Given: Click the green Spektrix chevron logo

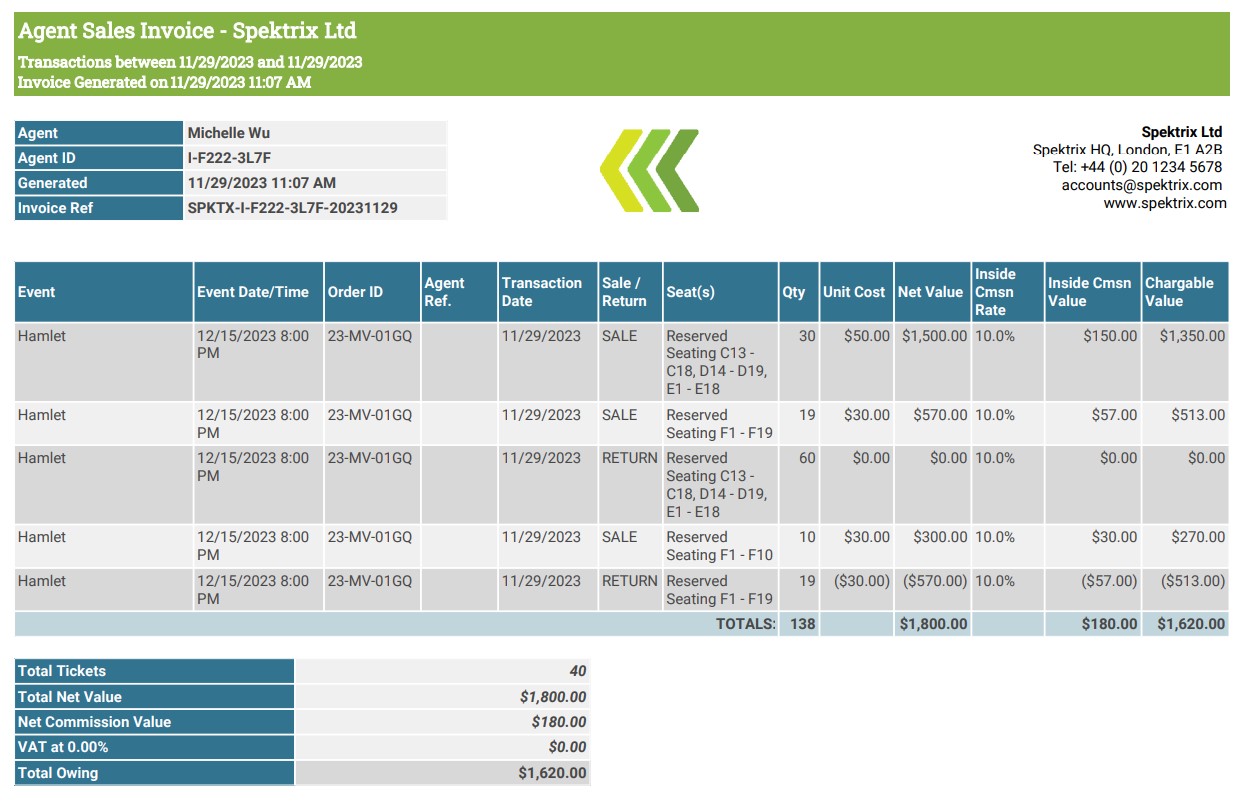Looking at the screenshot, I should click(x=650, y=171).
